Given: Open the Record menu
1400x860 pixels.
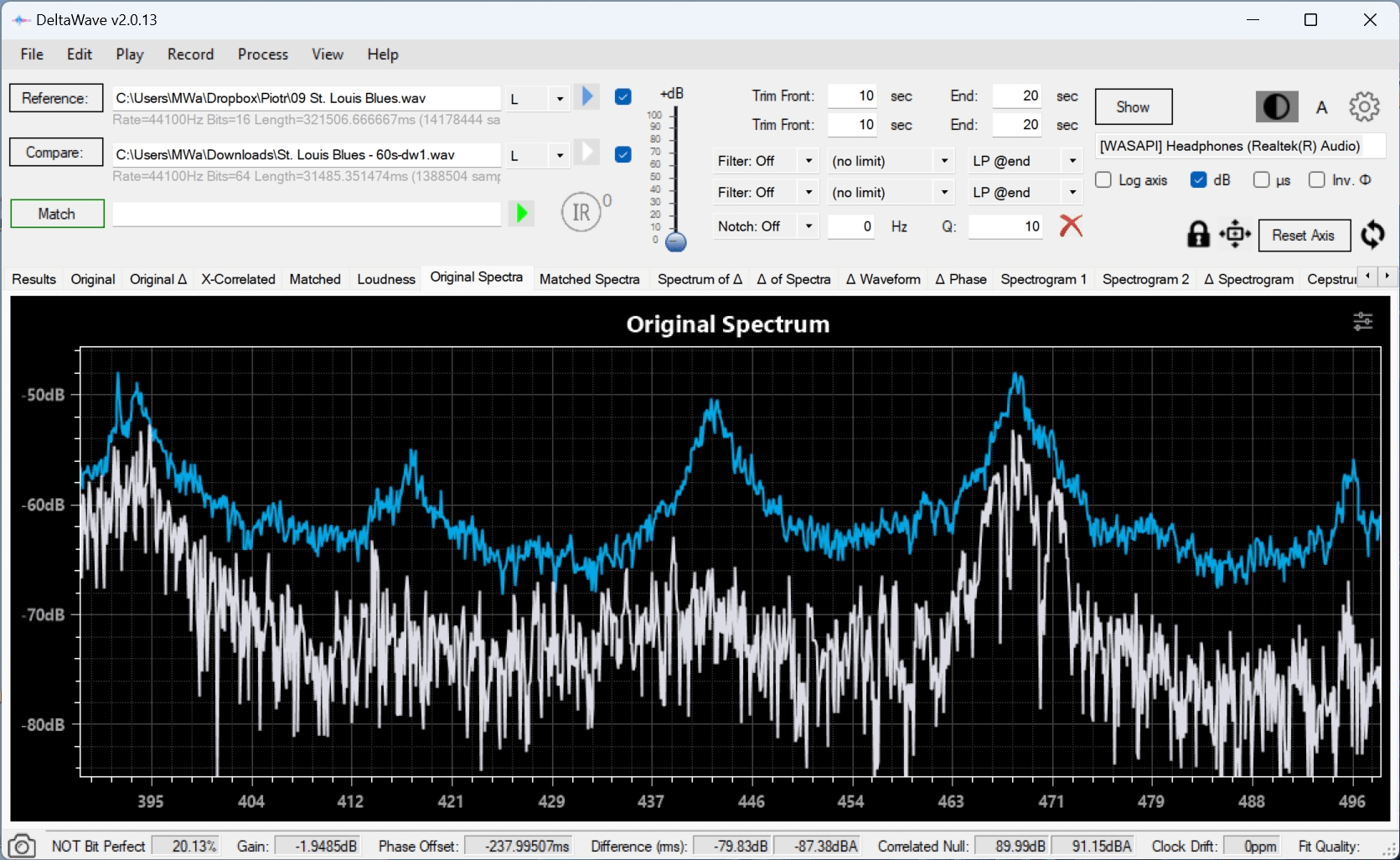Looking at the screenshot, I should click(x=190, y=54).
